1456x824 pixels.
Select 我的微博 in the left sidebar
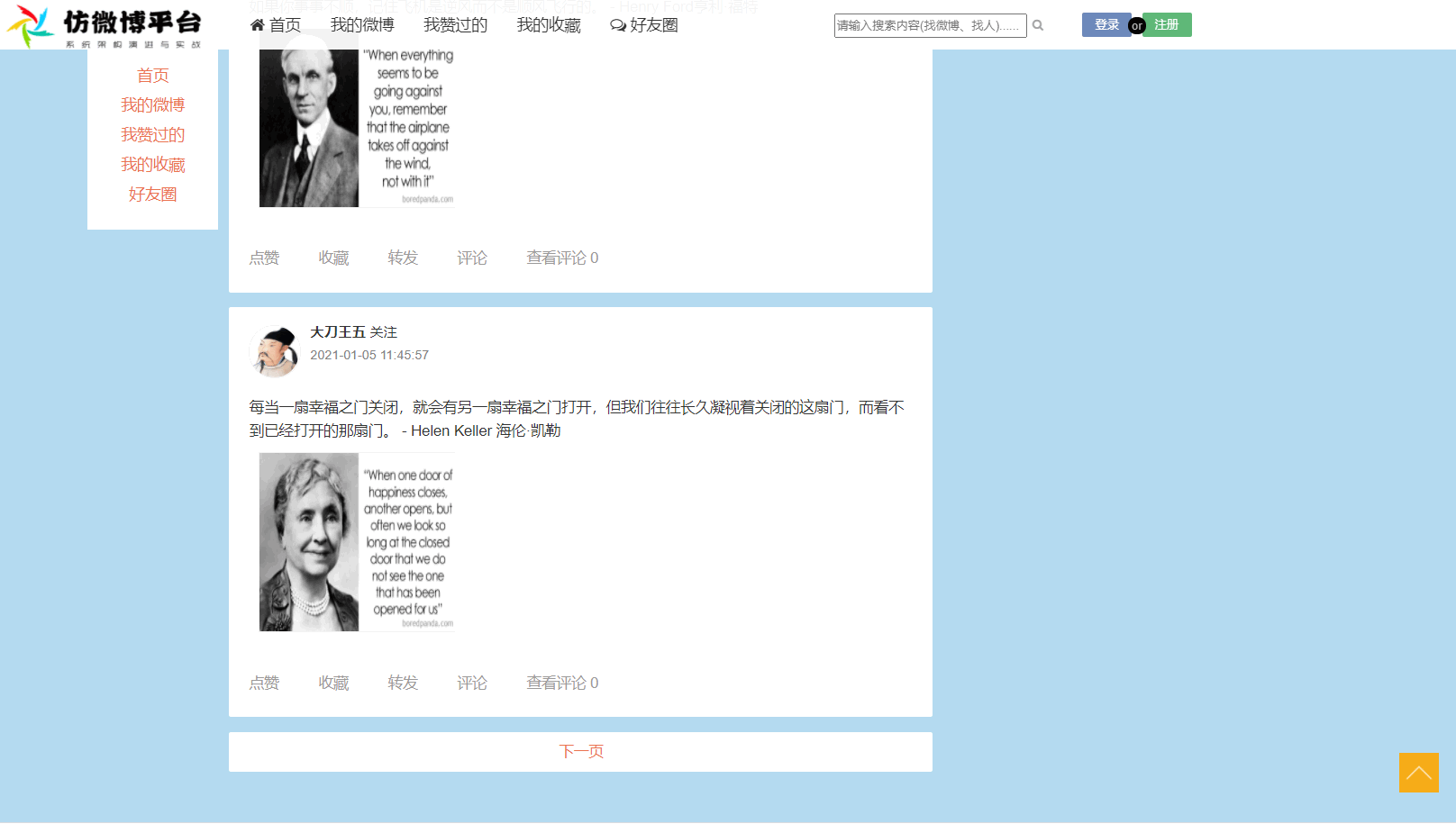[x=153, y=105]
